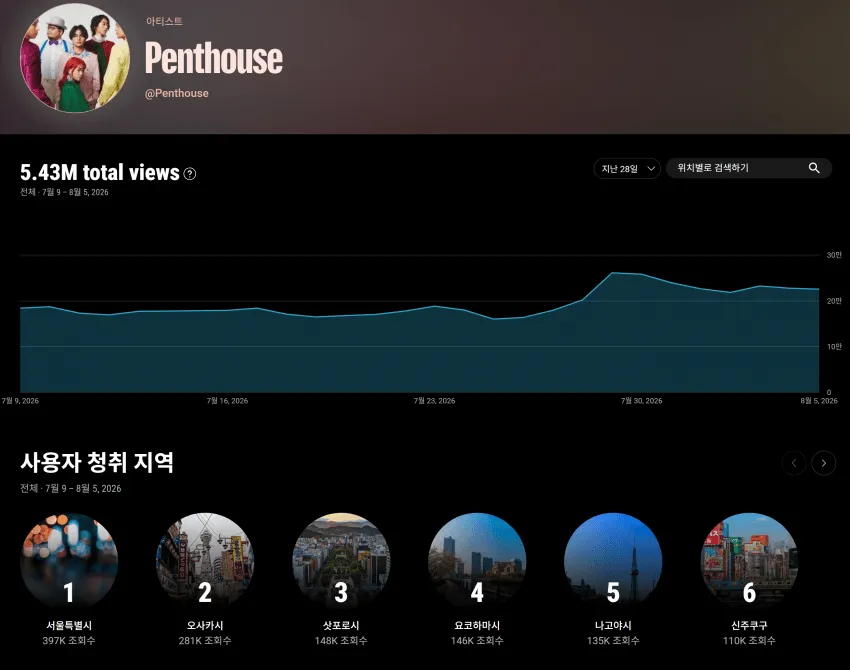The image size is (850, 670).
Task: Open the @Penthouse channel handle link
Action: point(177,93)
